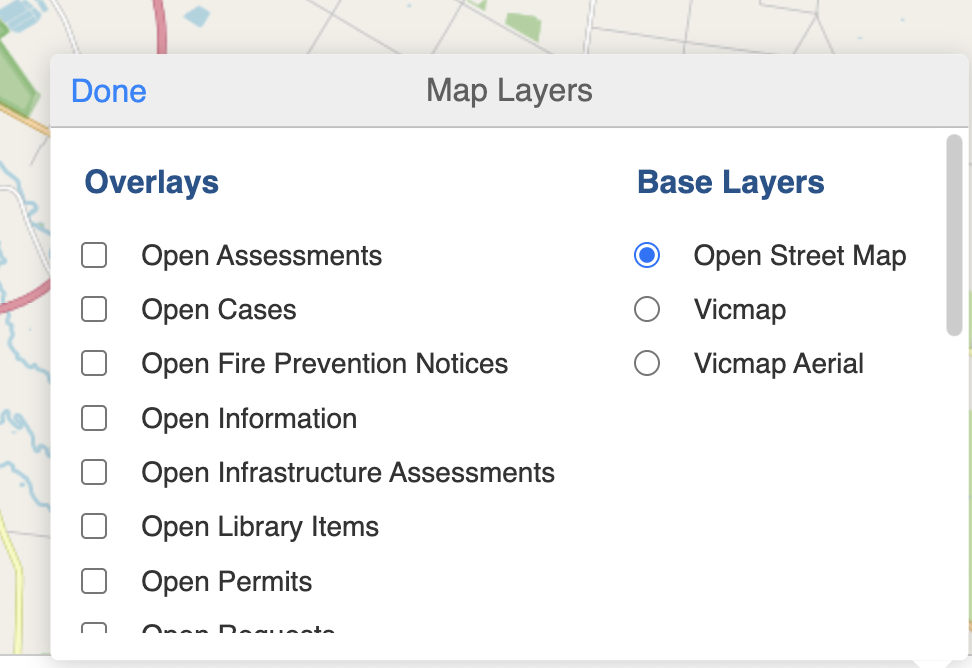This screenshot has height=668, width=972.
Task: Toggle the Open Requests checkbox
Action: coord(93,630)
